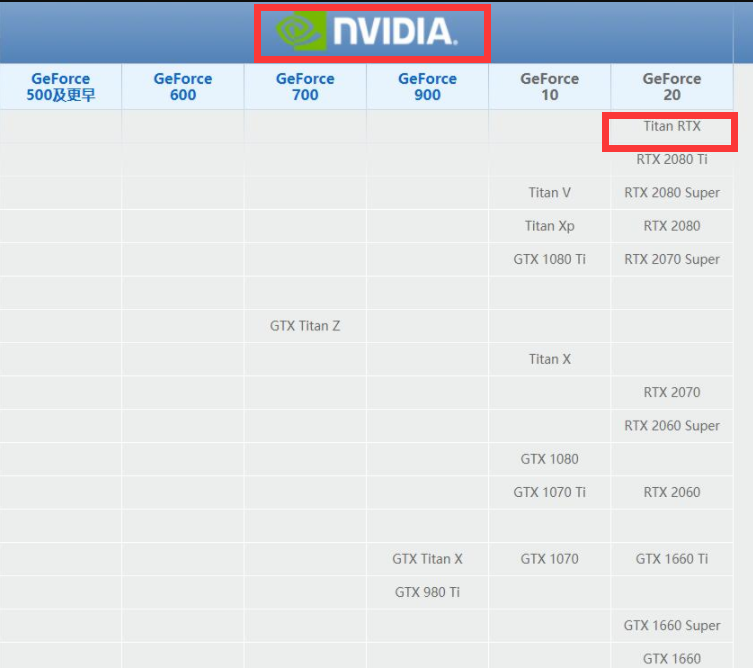Click the GTX Titan X entry

point(427,559)
